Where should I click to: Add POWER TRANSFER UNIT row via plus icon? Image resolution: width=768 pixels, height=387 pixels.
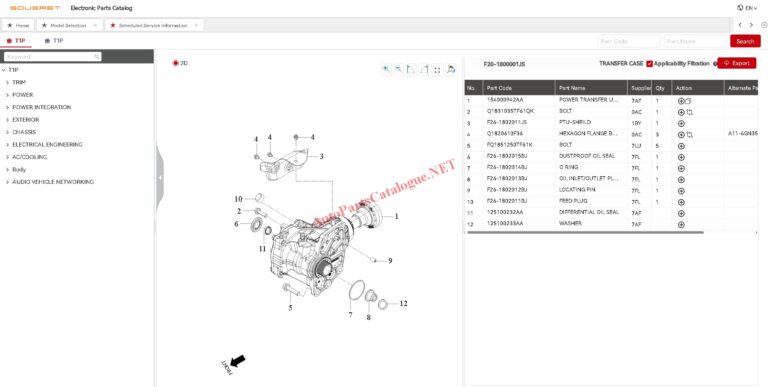681,101
